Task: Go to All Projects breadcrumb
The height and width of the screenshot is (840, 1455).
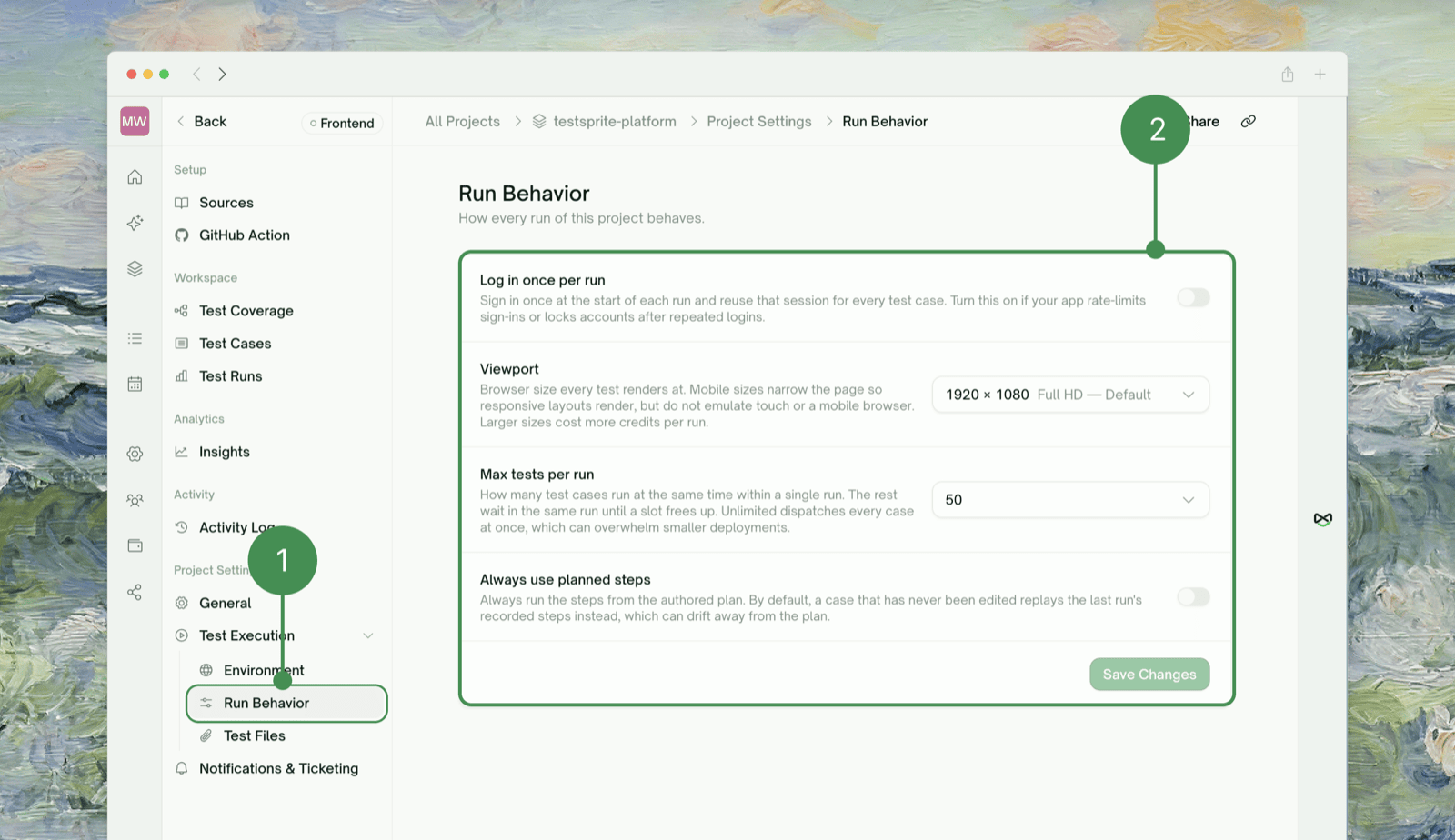Action: coord(463,121)
